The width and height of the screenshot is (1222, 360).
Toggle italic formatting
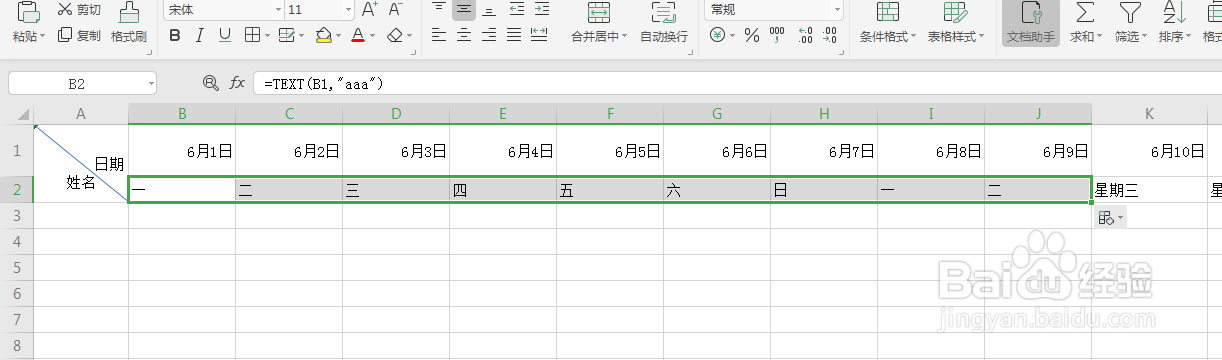click(200, 36)
